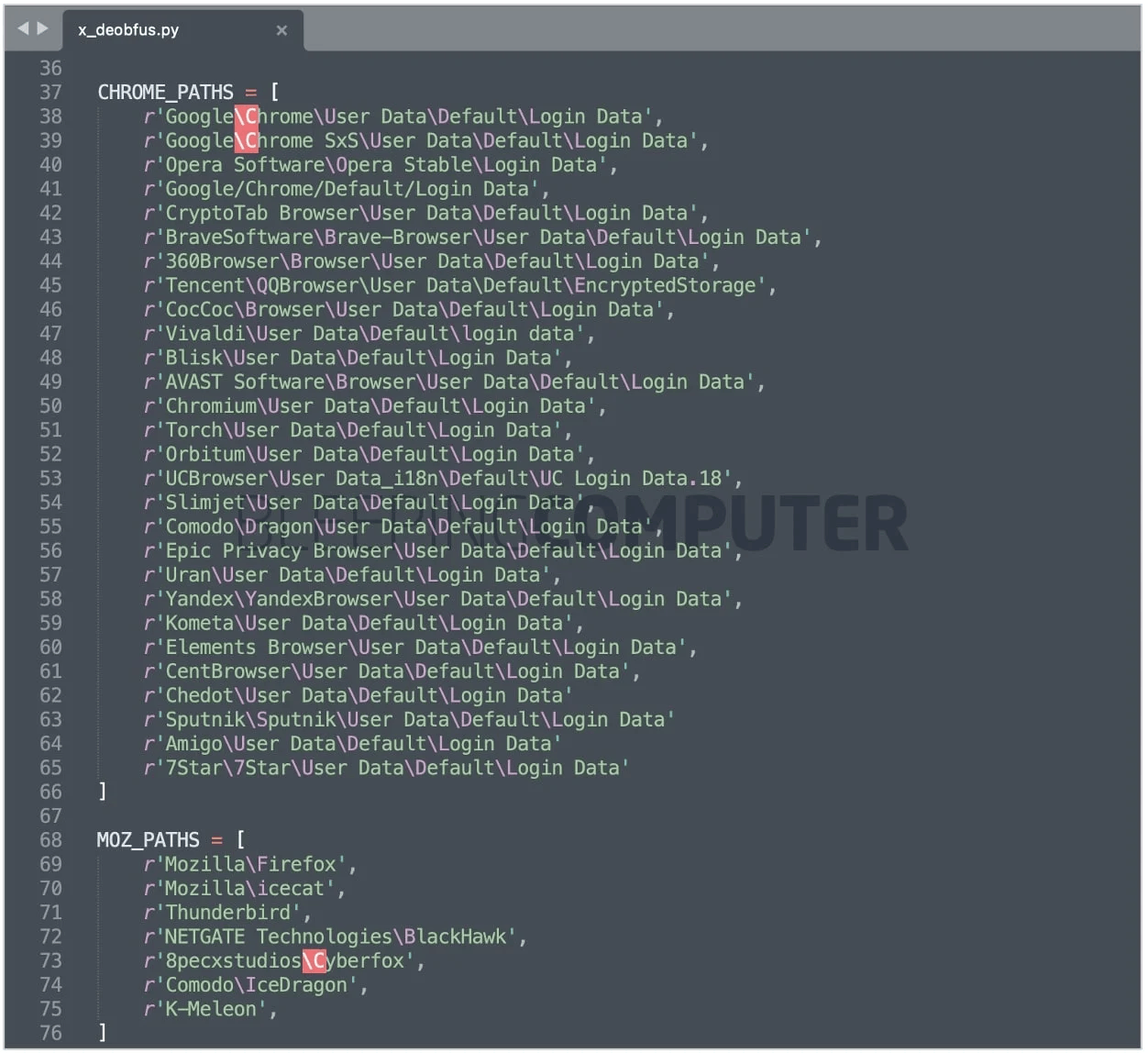Click the CryptoTab Browser path string

click(x=422, y=213)
